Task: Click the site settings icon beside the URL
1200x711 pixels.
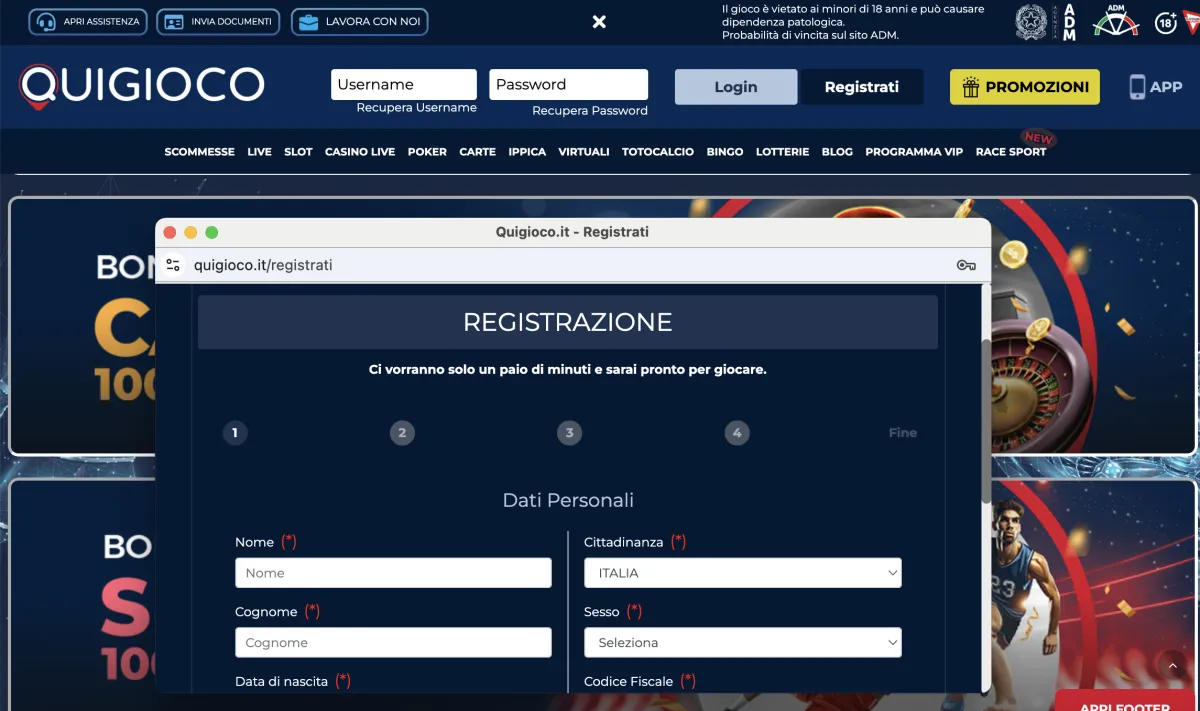Action: (x=174, y=265)
